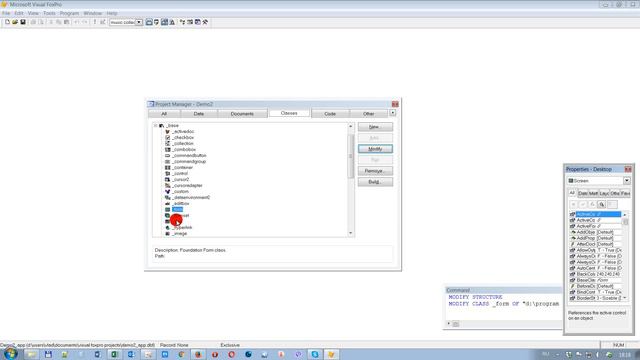Select the Layout tab in Properties window
640x360 pixels.
coord(604,193)
